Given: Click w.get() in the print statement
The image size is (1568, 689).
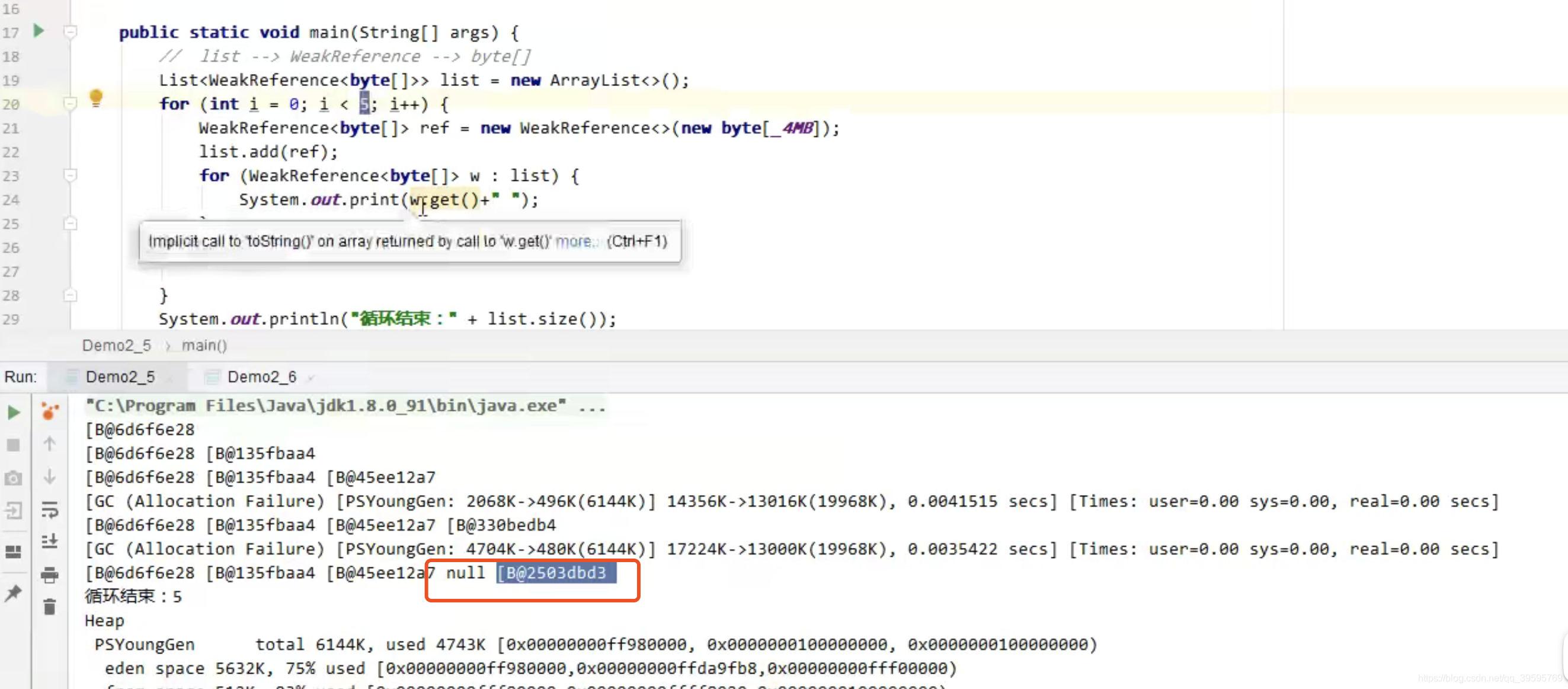Looking at the screenshot, I should pyautogui.click(x=444, y=199).
